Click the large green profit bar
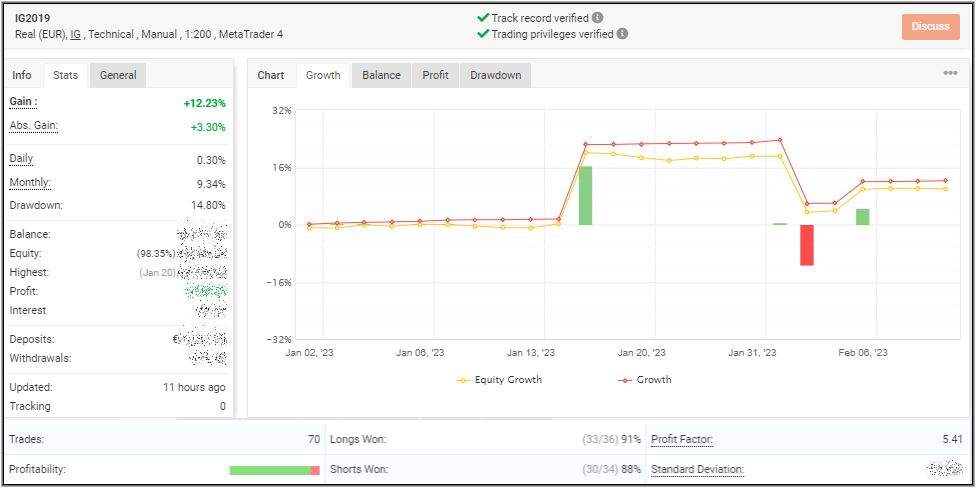The width and height of the screenshot is (976, 488). pyautogui.click(x=585, y=195)
